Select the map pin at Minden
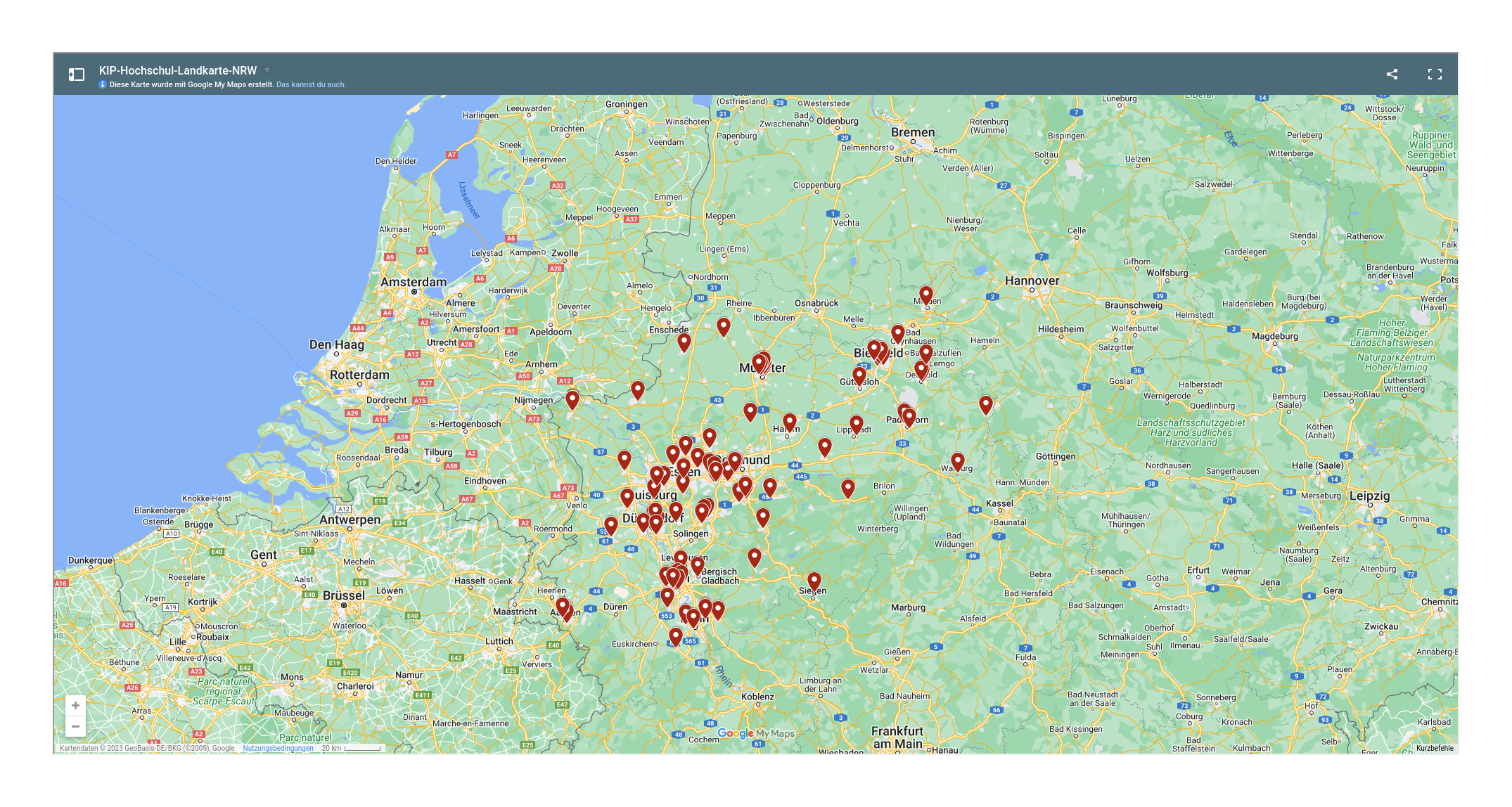Screen dimensions: 1512x807 [x=926, y=295]
